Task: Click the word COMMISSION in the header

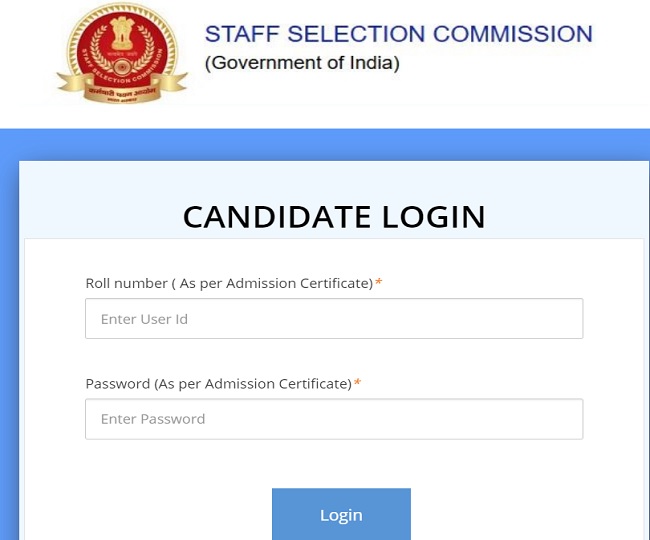Action: [x=514, y=34]
